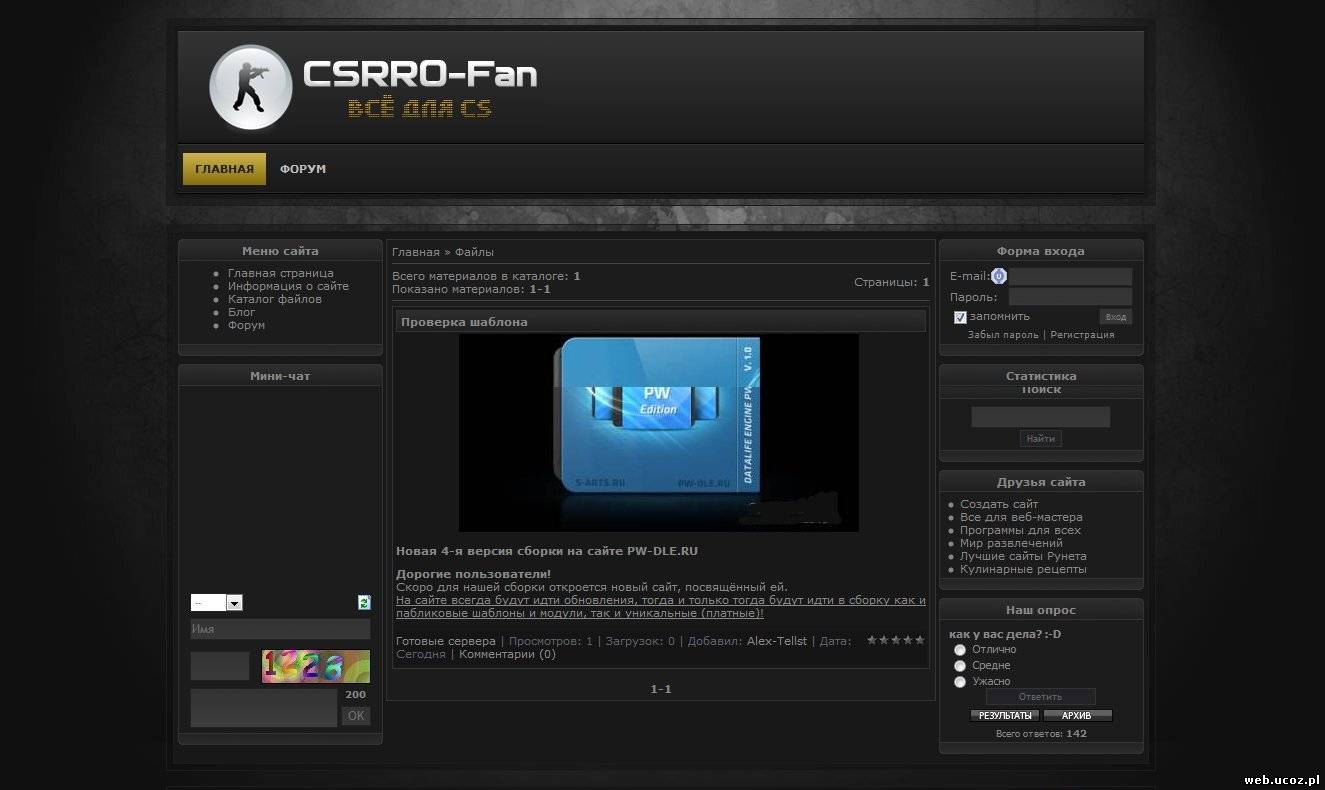Viewport: 1325px width, 790px height.
Task: Pick the 'Ужасно' poll radio button
Action: click(960, 681)
